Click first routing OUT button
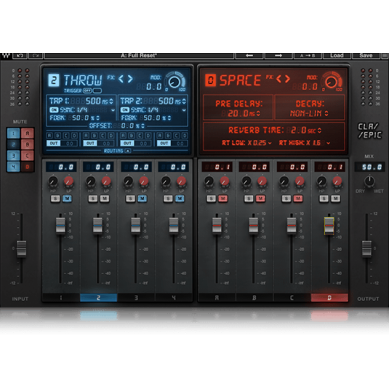 54,143
